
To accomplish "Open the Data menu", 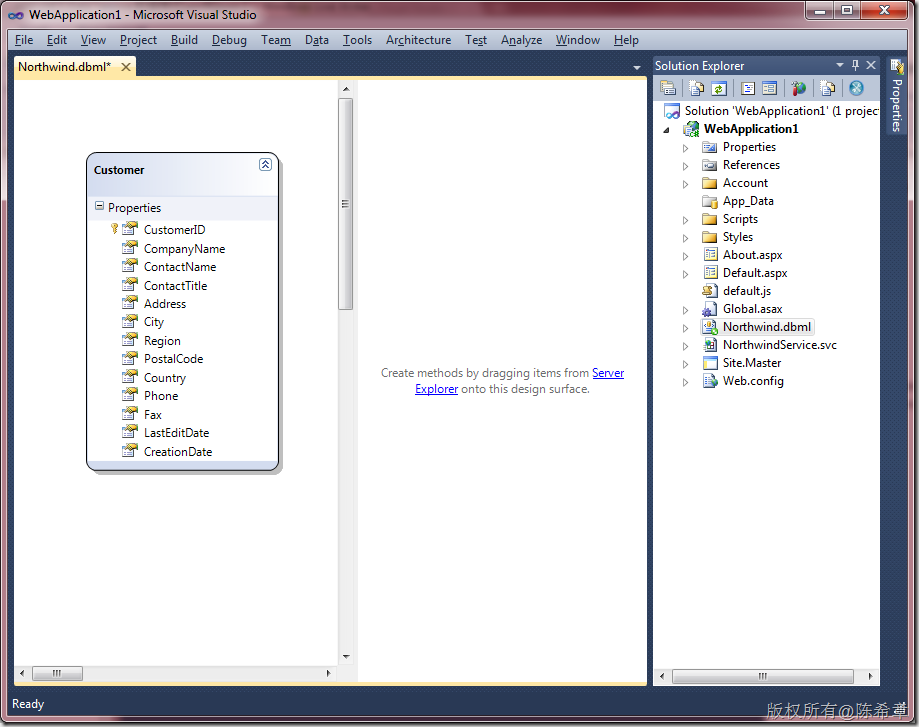I will [x=316, y=40].
